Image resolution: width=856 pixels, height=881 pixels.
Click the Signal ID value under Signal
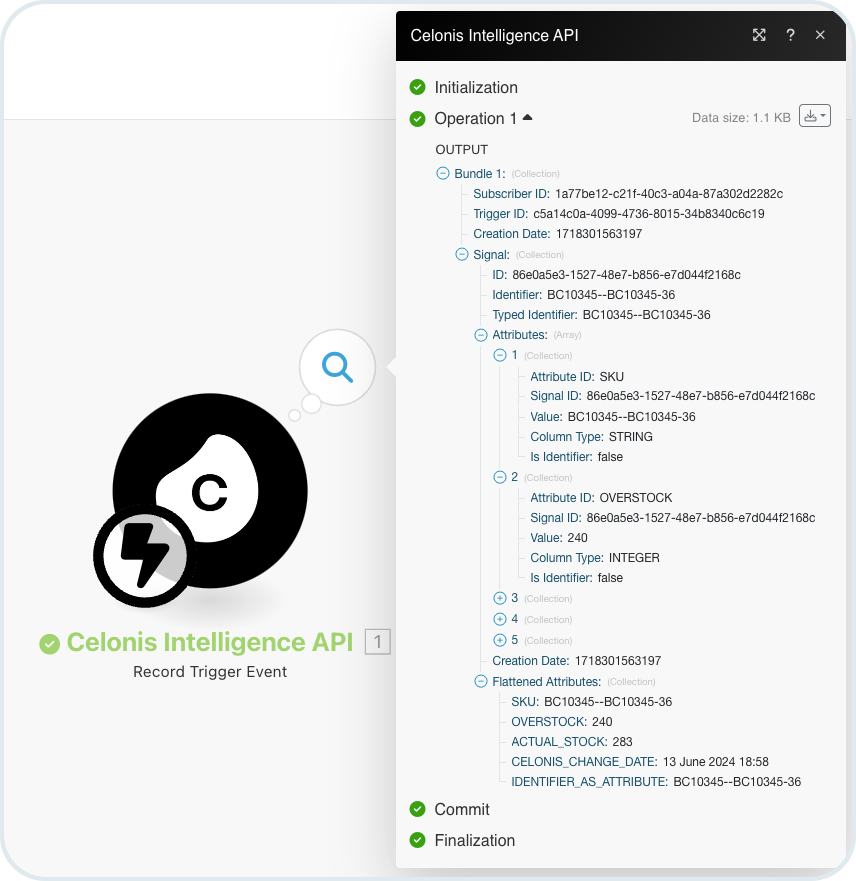coord(626,275)
